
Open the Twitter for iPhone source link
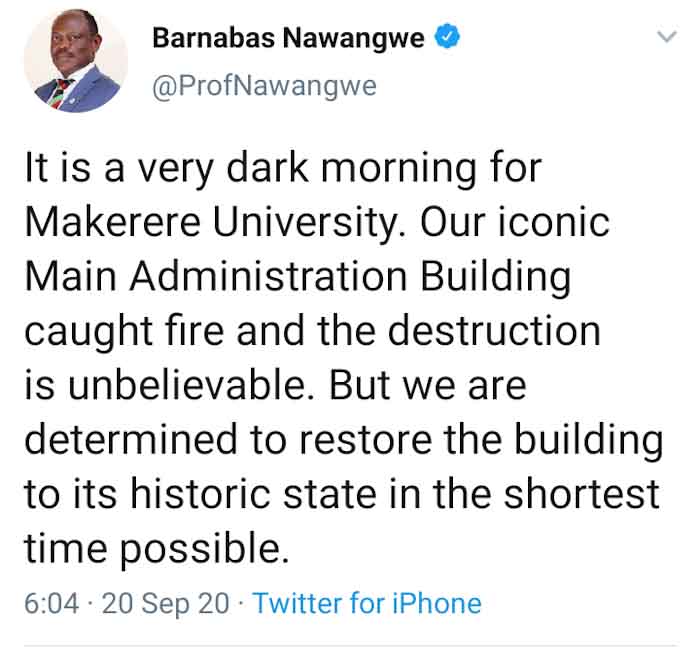(x=367, y=603)
